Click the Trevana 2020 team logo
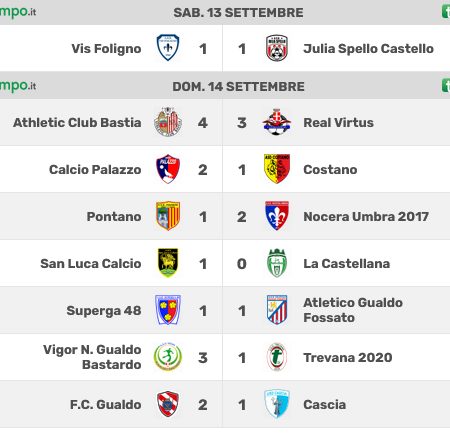The width and height of the screenshot is (450, 436). click(277, 357)
